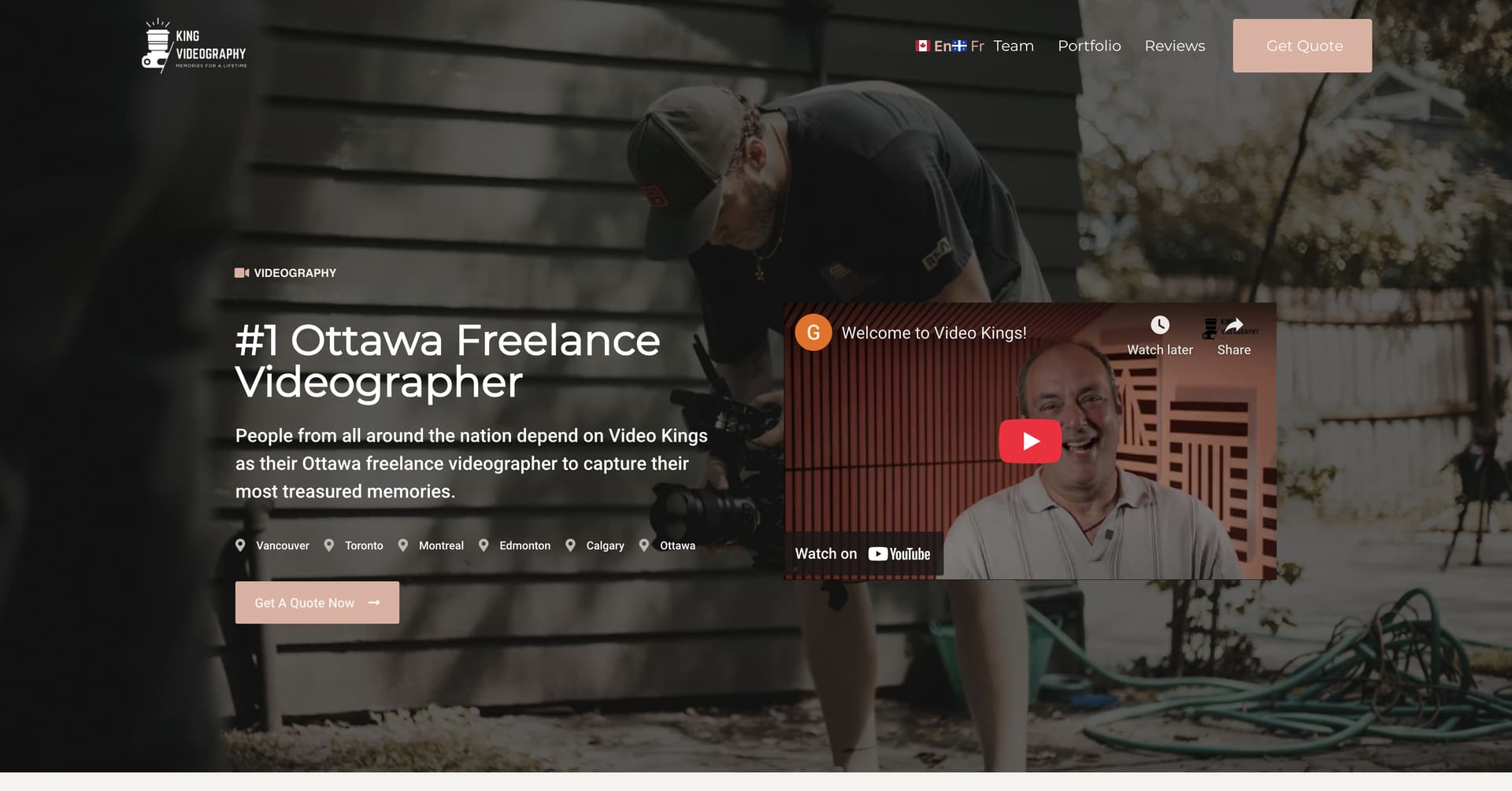This screenshot has height=791, width=1512.
Task: Select the Ottawa location link
Action: (677, 545)
